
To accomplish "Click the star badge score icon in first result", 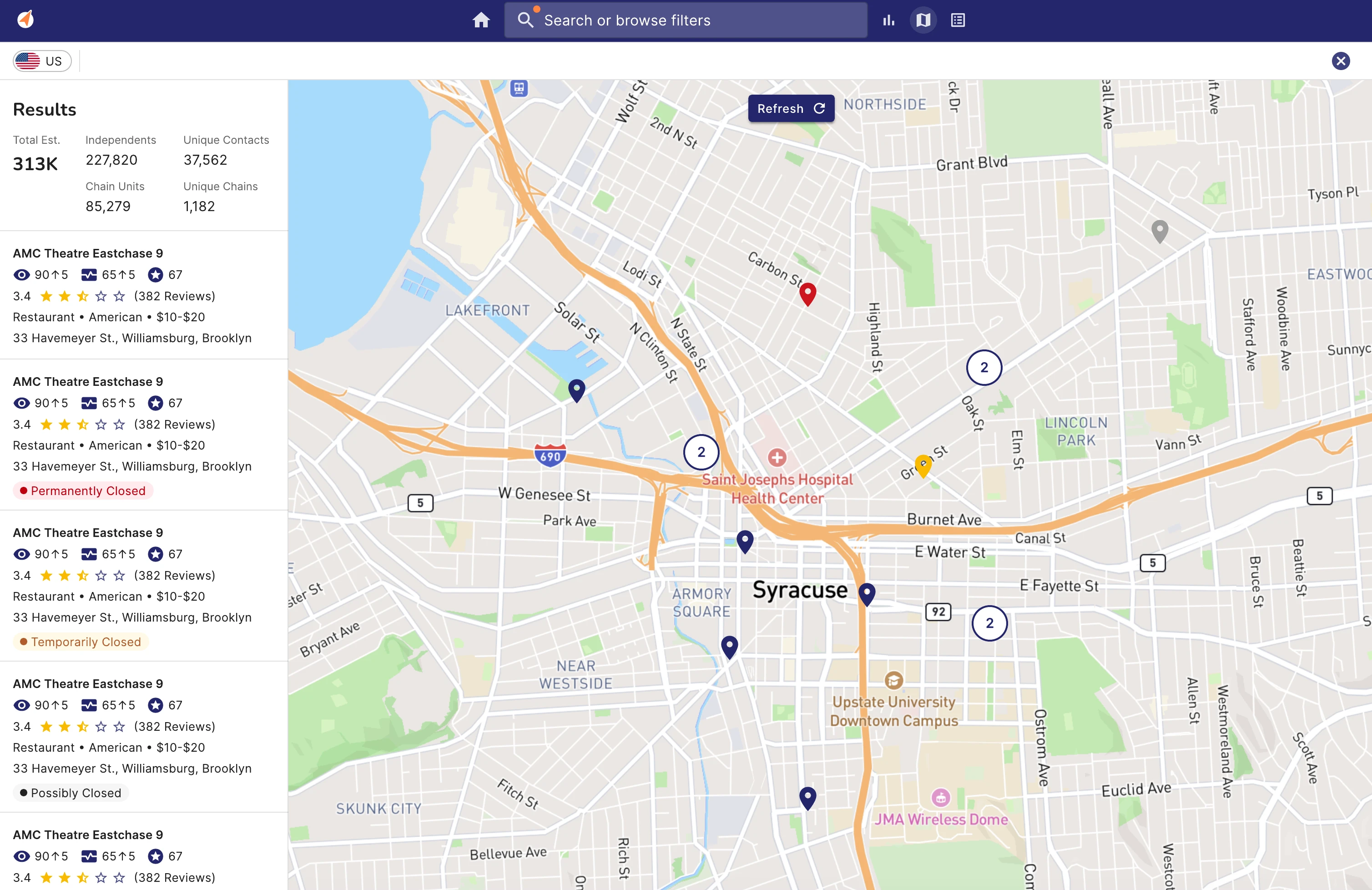I will tap(155, 275).
